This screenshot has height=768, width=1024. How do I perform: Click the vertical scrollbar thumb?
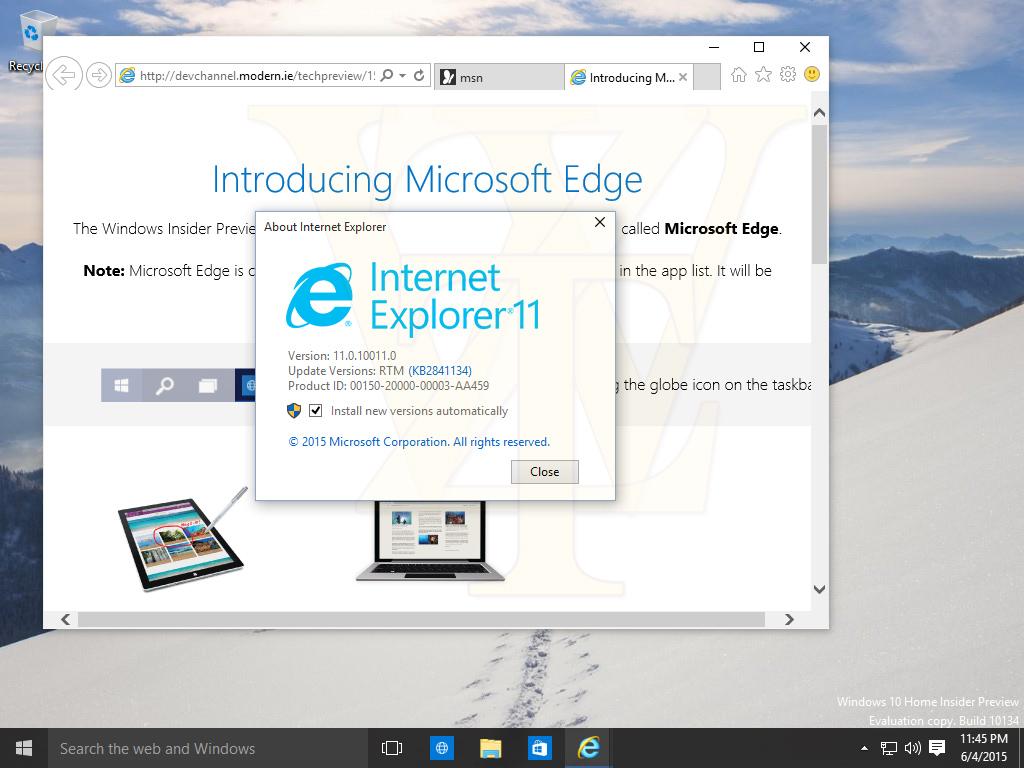pos(820,194)
